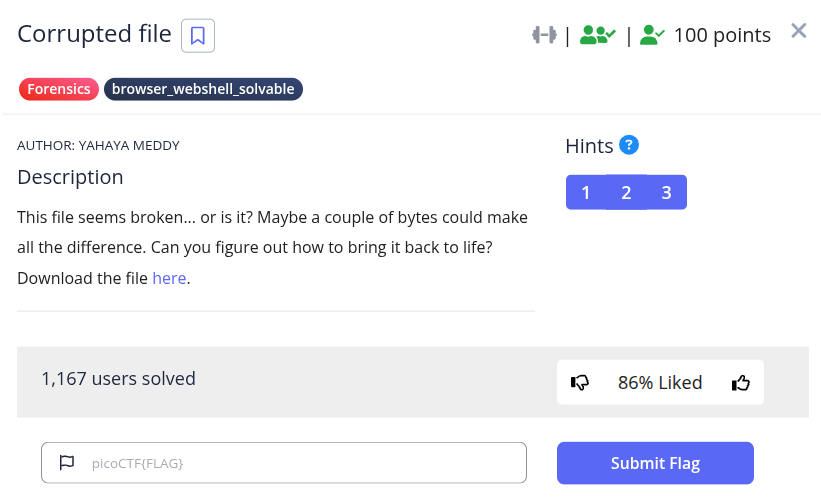Click the dumbbell difficulty icon
Image resolution: width=821 pixels, height=500 pixels.
point(543,35)
